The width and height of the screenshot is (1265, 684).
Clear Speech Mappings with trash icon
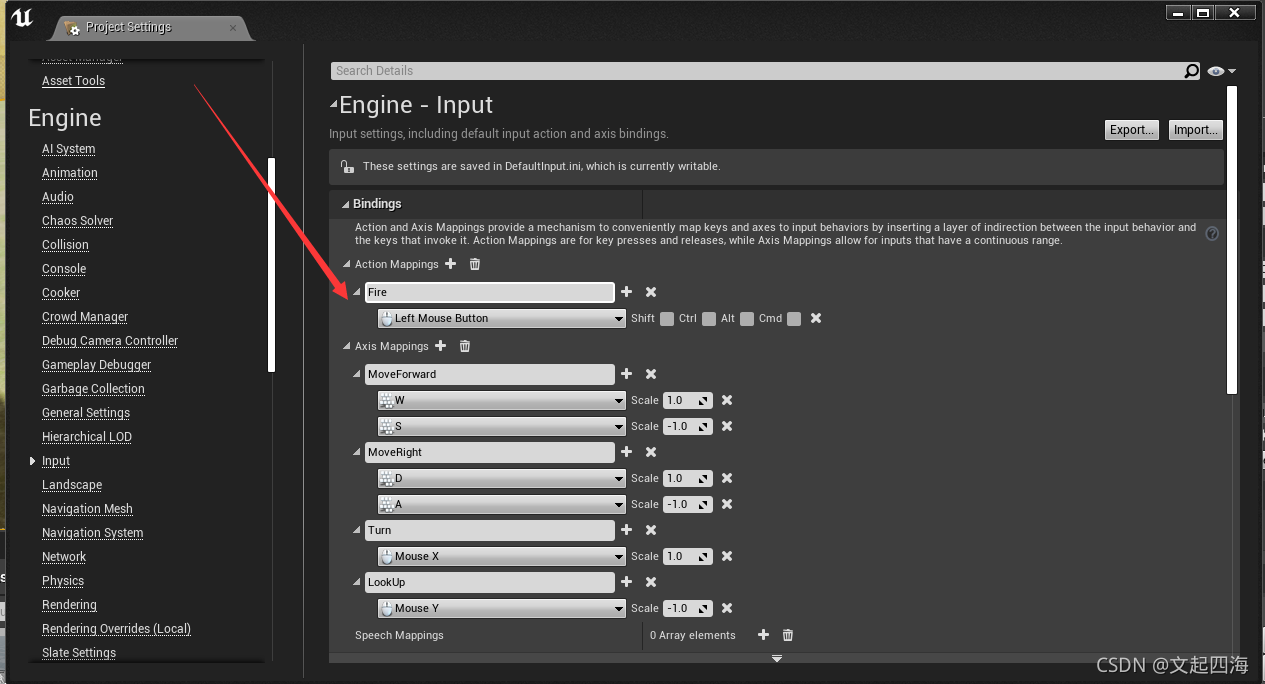click(788, 635)
